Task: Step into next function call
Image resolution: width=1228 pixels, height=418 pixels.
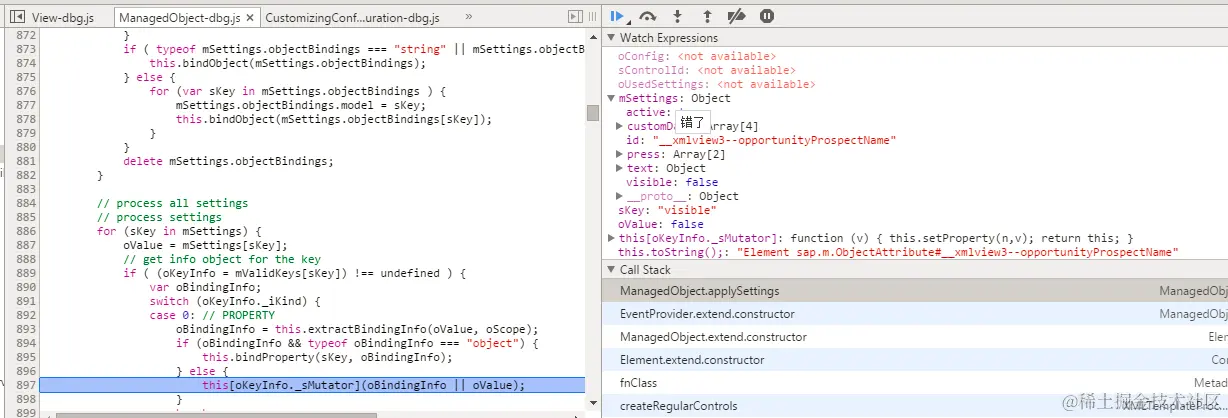Action: pyautogui.click(x=677, y=16)
